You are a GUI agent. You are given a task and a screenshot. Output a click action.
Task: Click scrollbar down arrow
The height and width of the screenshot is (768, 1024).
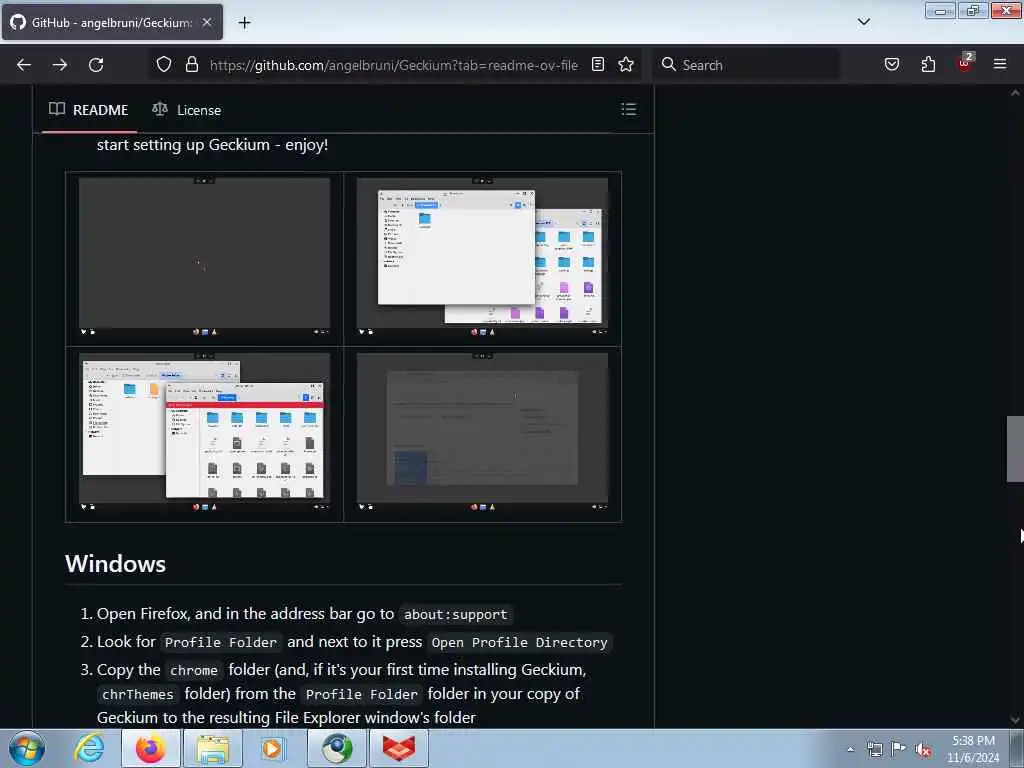[1015, 720]
